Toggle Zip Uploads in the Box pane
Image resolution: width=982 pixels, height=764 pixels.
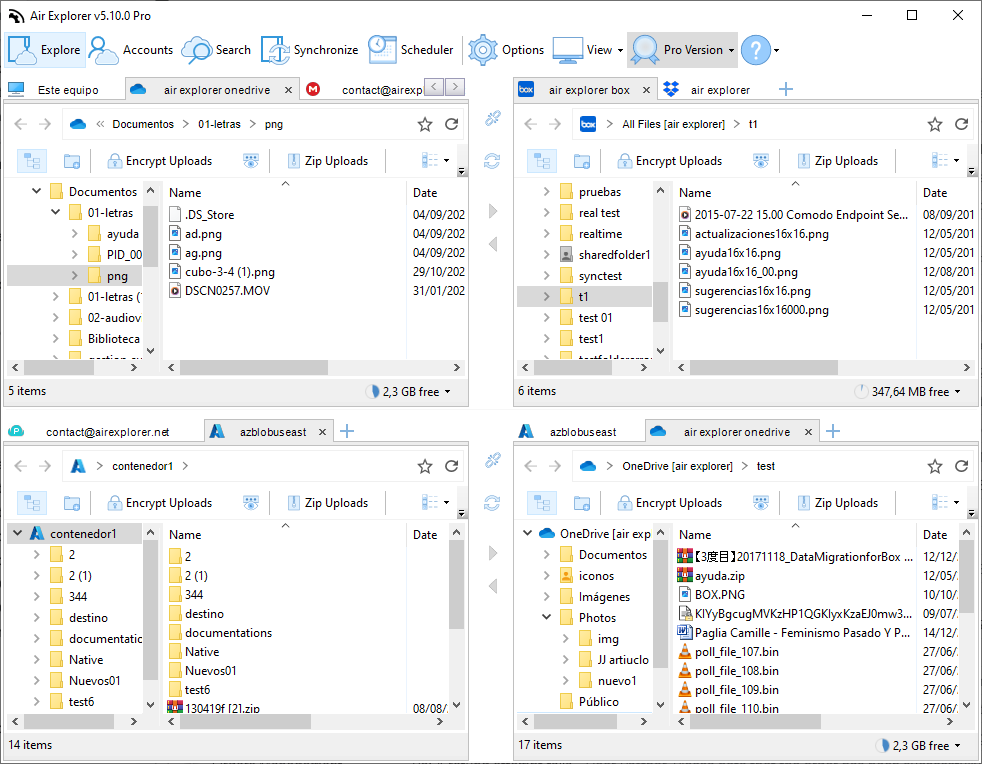[x=837, y=161]
